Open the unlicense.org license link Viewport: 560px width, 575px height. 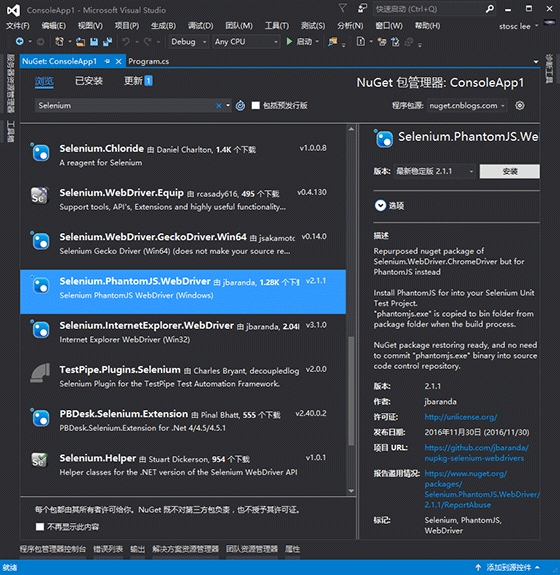coord(461,417)
